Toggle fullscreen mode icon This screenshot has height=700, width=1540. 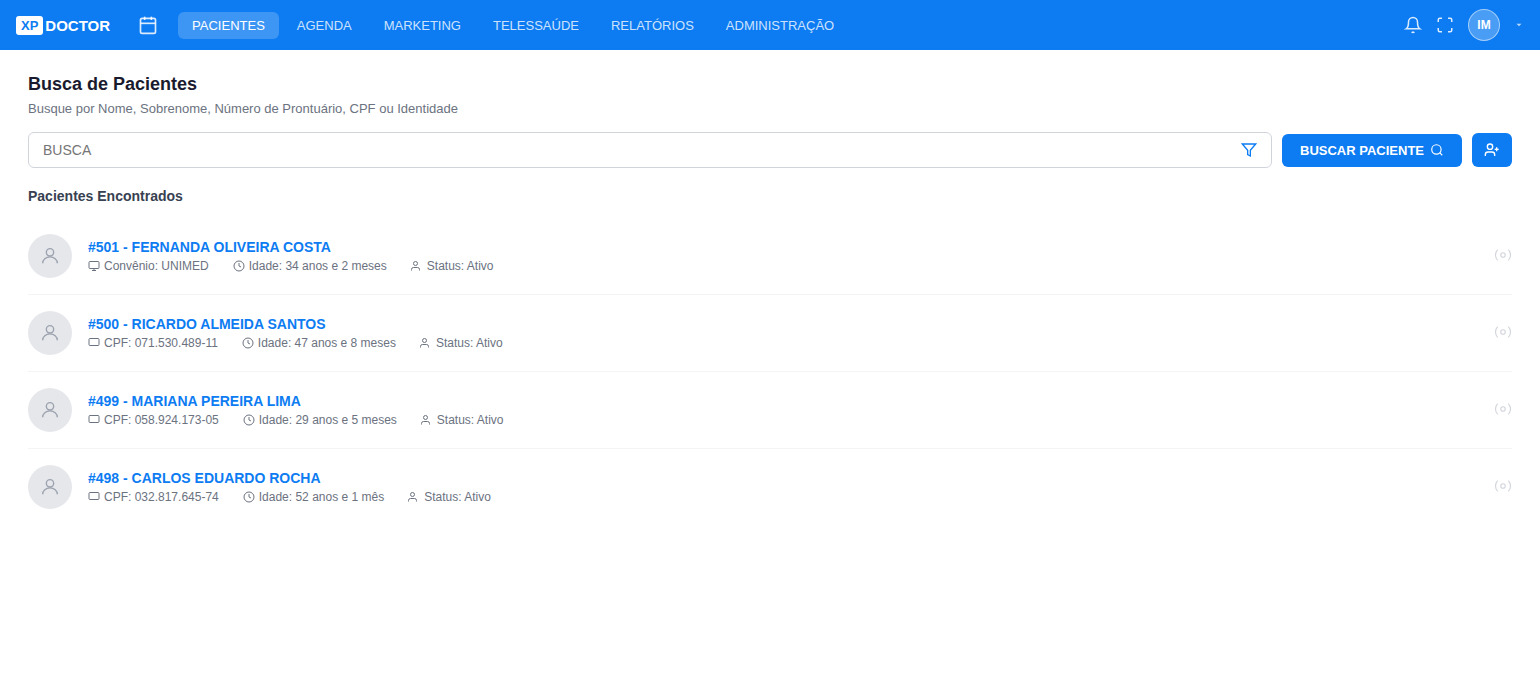pyautogui.click(x=1445, y=25)
